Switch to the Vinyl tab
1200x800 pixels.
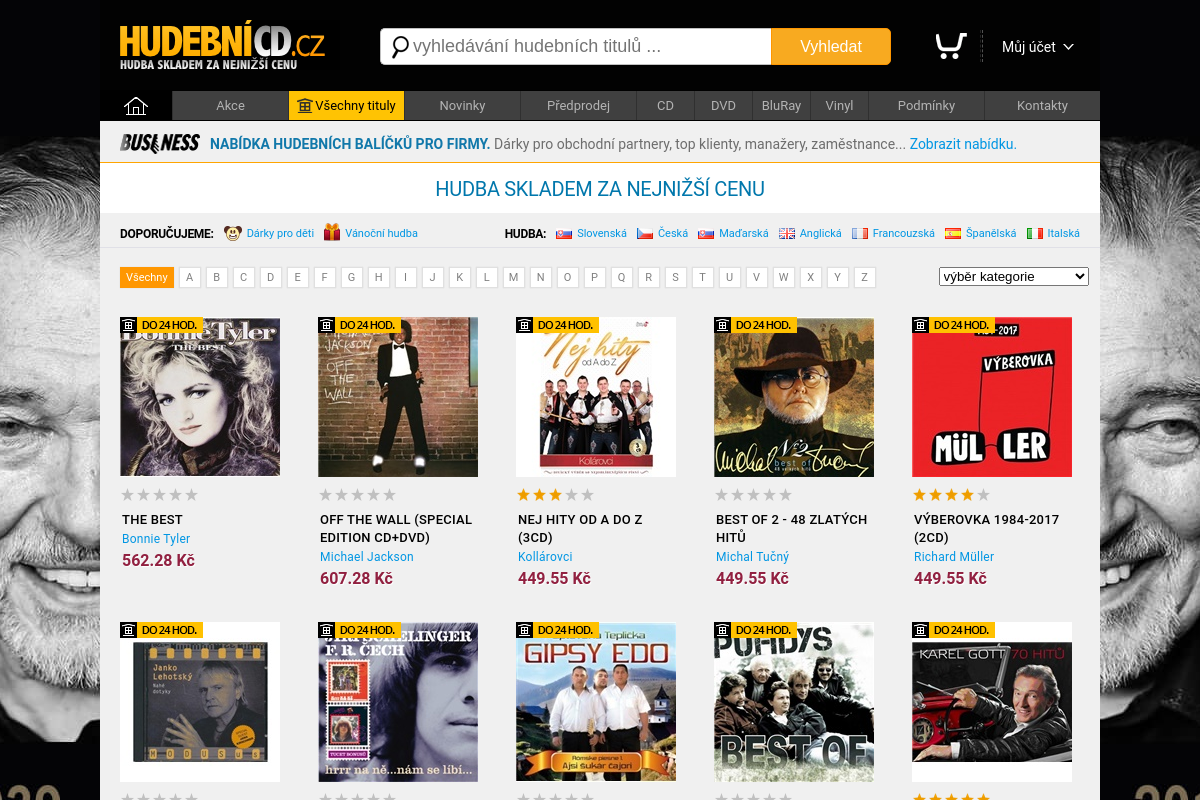pos(839,106)
